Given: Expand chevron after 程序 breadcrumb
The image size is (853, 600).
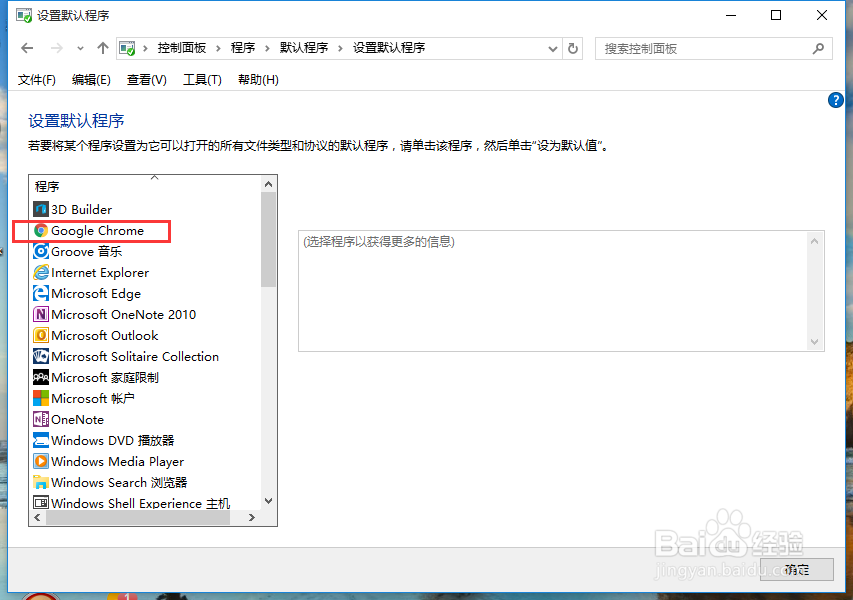Looking at the screenshot, I should click(267, 48).
